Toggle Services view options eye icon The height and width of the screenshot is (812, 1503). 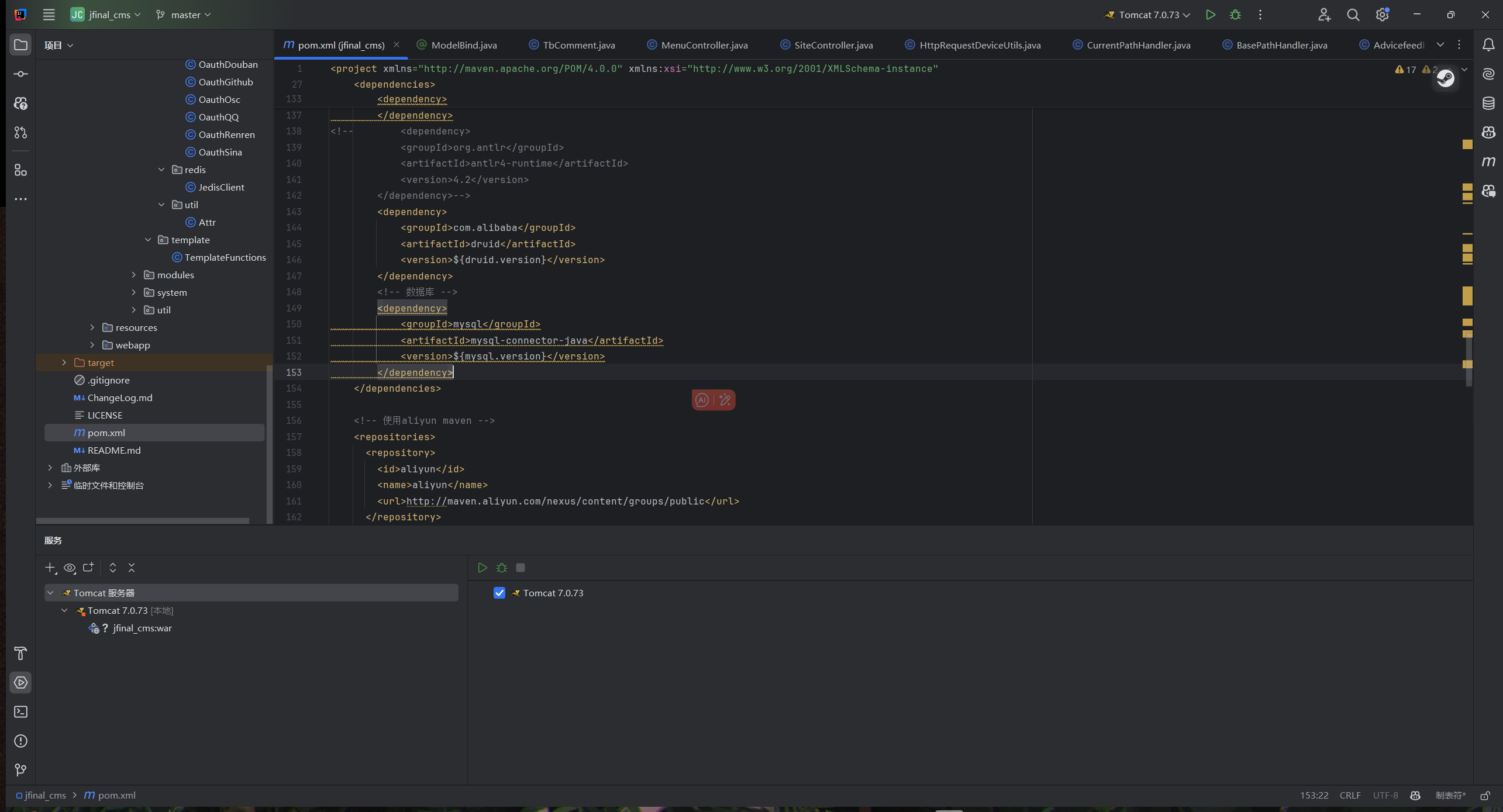70,568
